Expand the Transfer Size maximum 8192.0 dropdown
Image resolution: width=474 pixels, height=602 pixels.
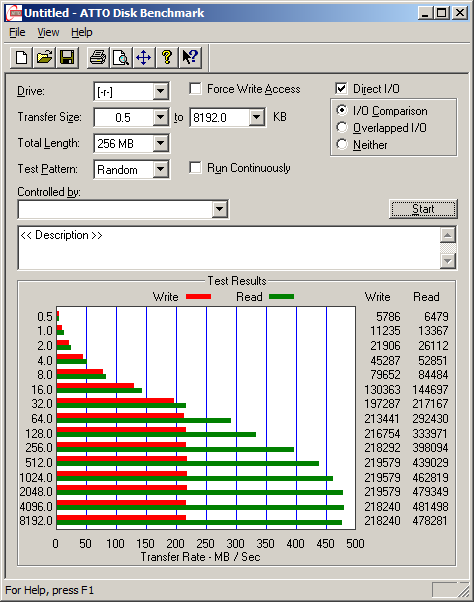pos(257,117)
